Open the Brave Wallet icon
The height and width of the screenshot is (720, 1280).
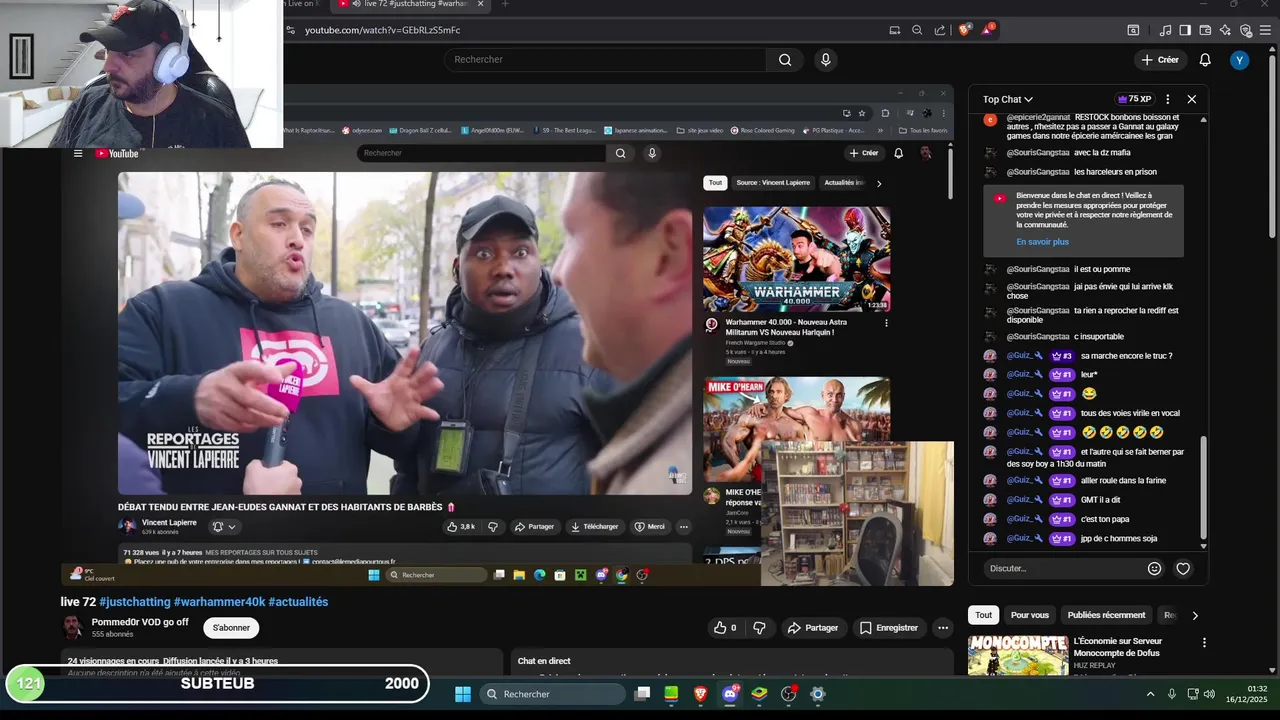[1206, 30]
